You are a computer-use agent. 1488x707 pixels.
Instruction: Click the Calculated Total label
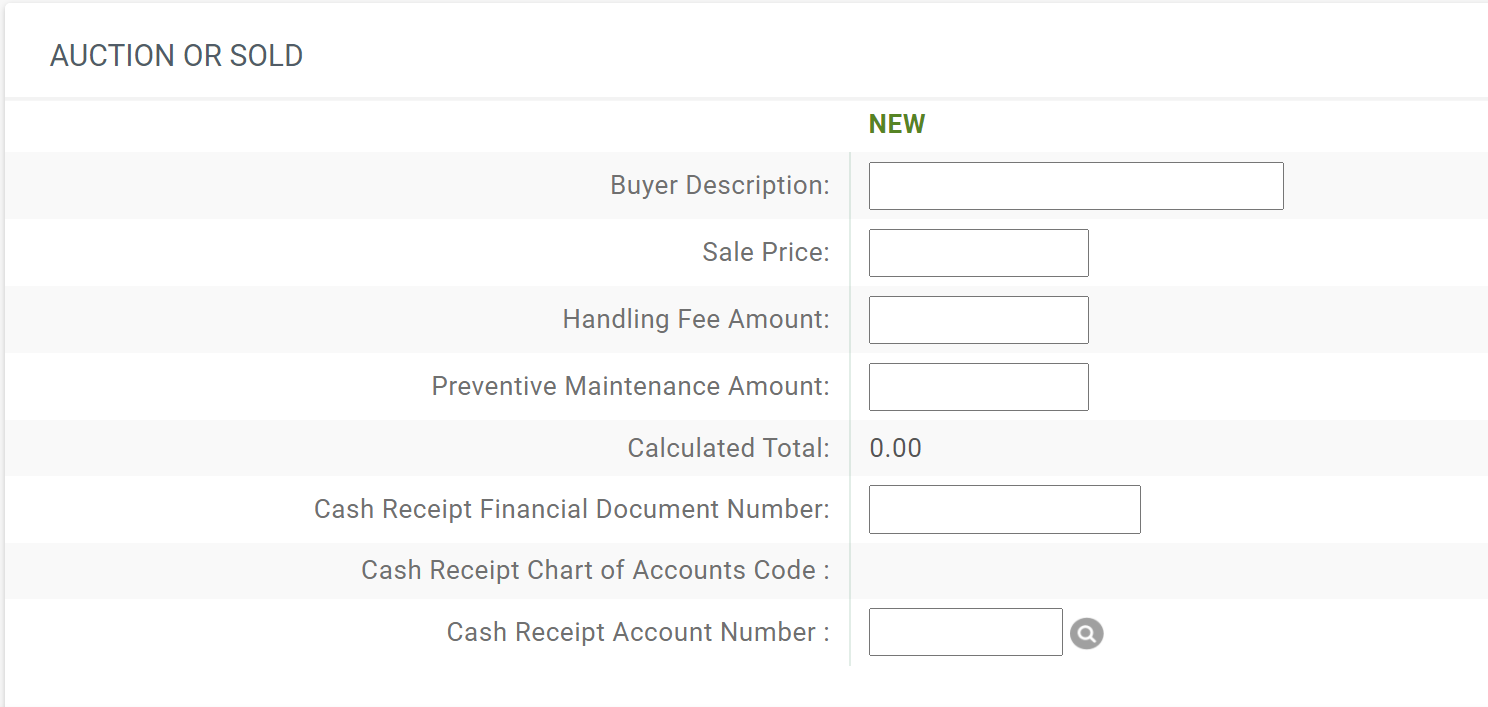coord(728,448)
